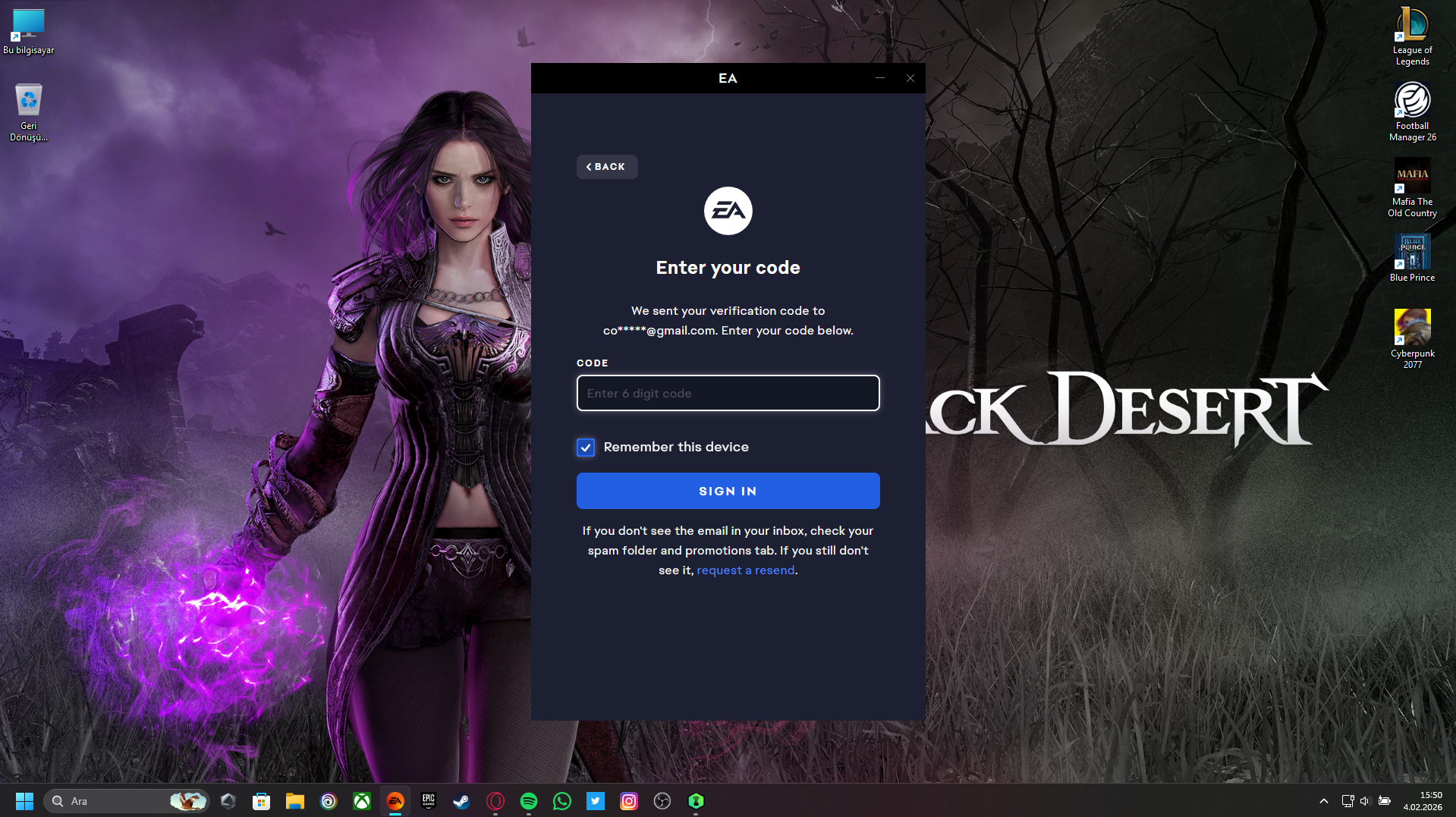The width and height of the screenshot is (1456, 817).
Task: Click the request a resend link
Action: tap(746, 570)
